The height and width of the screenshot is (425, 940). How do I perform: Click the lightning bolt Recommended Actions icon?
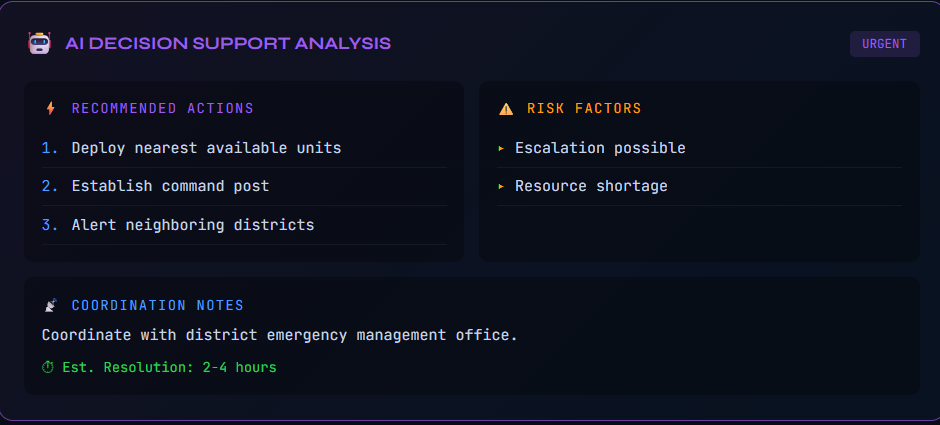point(51,108)
